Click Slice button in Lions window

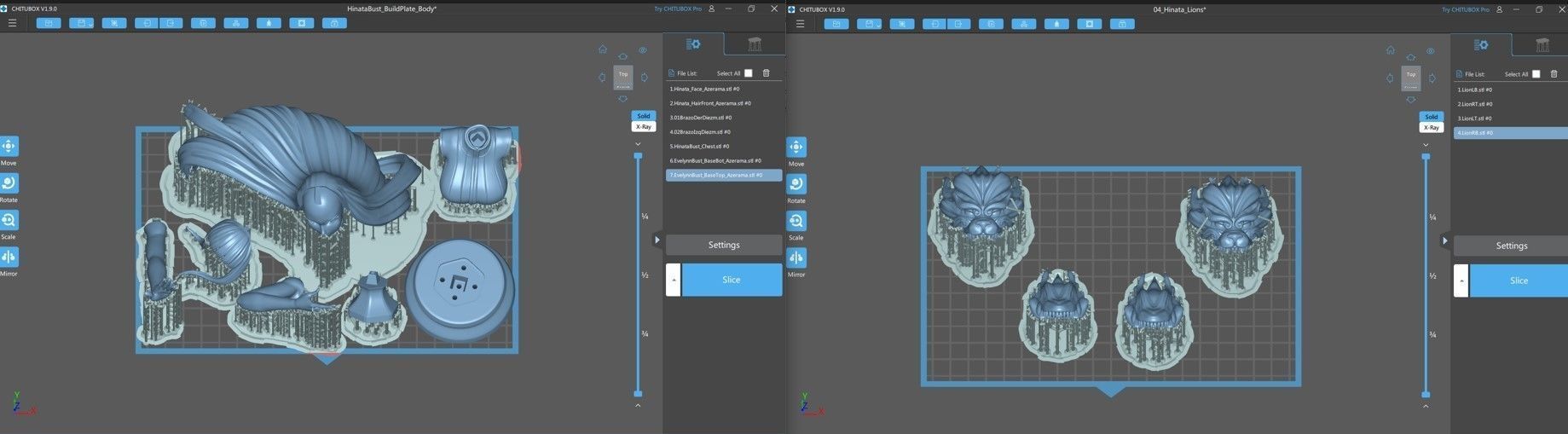click(x=1519, y=281)
